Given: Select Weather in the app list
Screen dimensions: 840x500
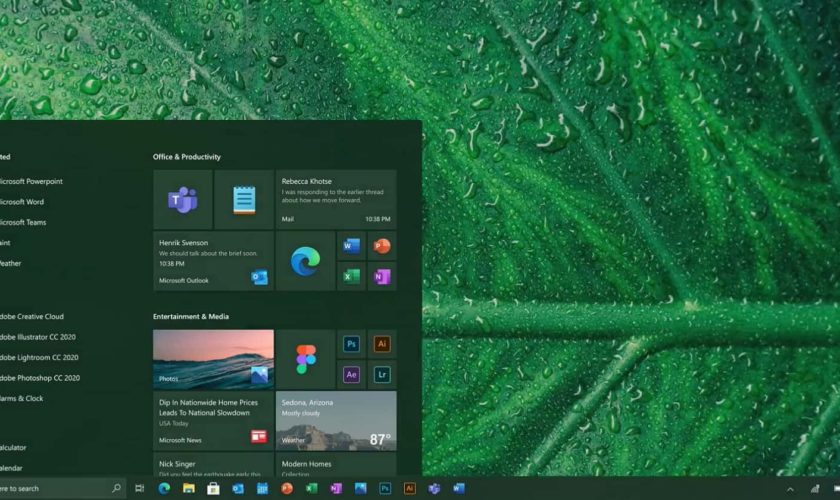Looking at the screenshot, I should click(11, 263).
